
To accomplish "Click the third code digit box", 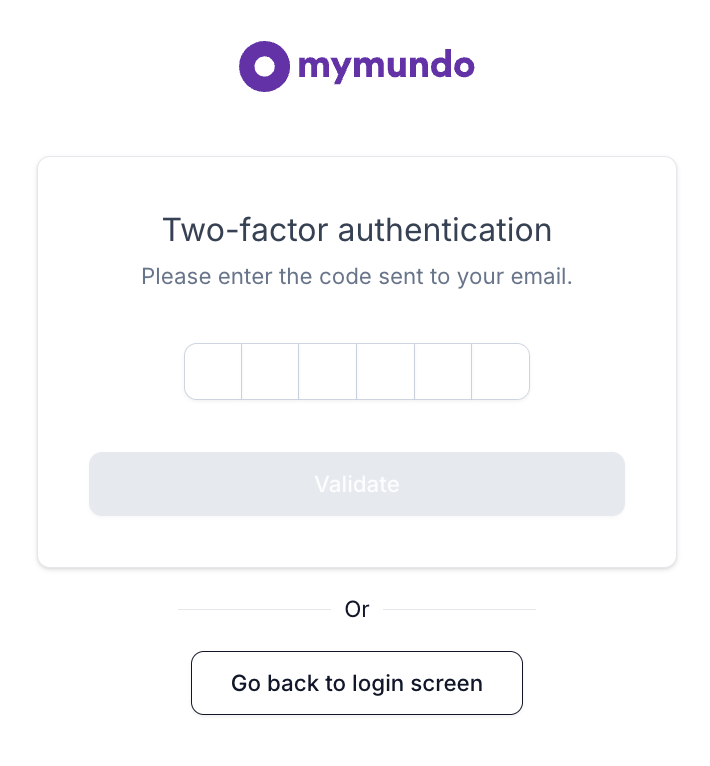I will click(328, 372).
